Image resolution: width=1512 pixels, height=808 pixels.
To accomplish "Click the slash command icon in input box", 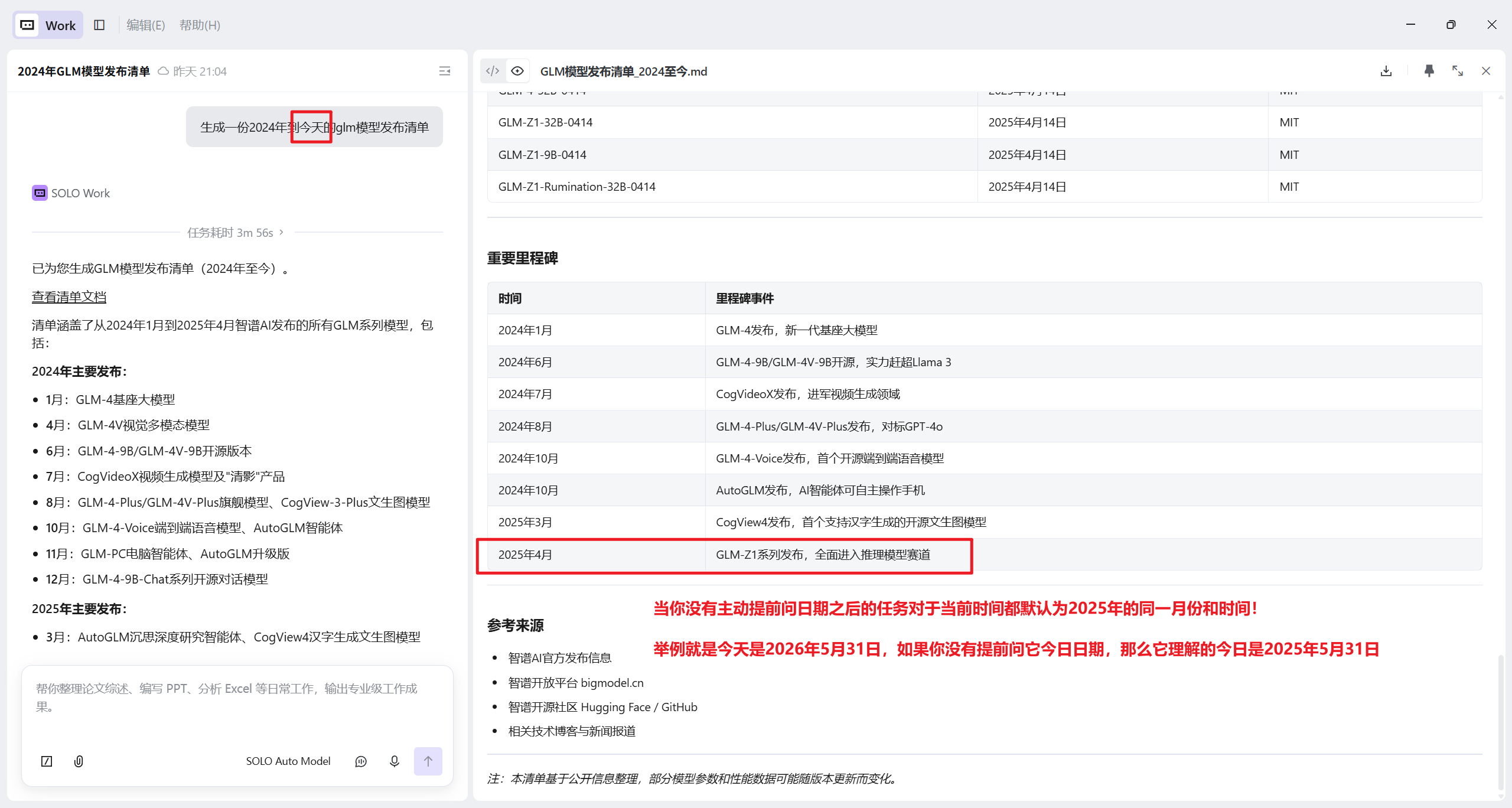I will 47,761.
